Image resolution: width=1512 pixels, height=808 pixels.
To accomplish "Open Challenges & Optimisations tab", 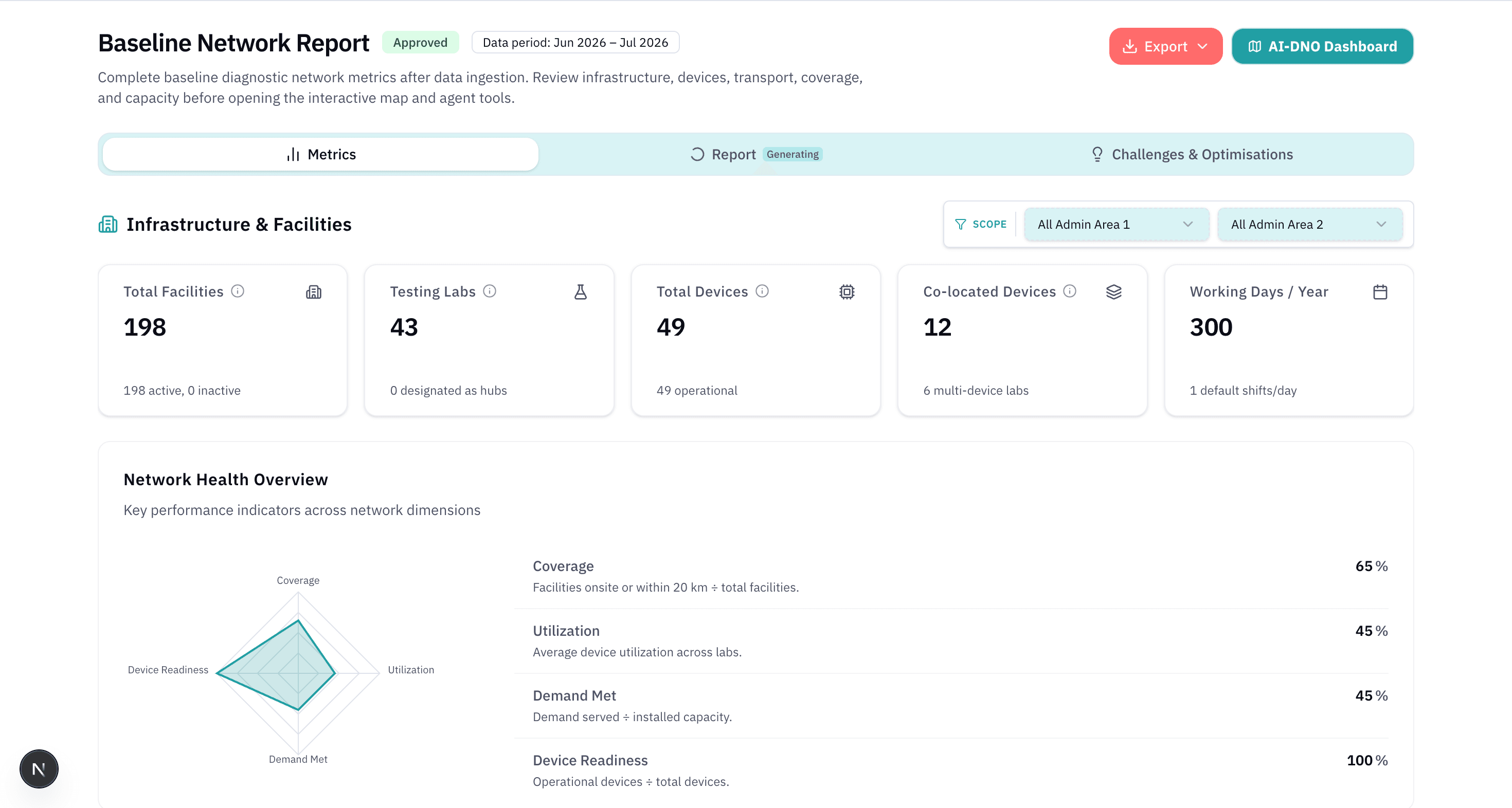I will 1192,154.
